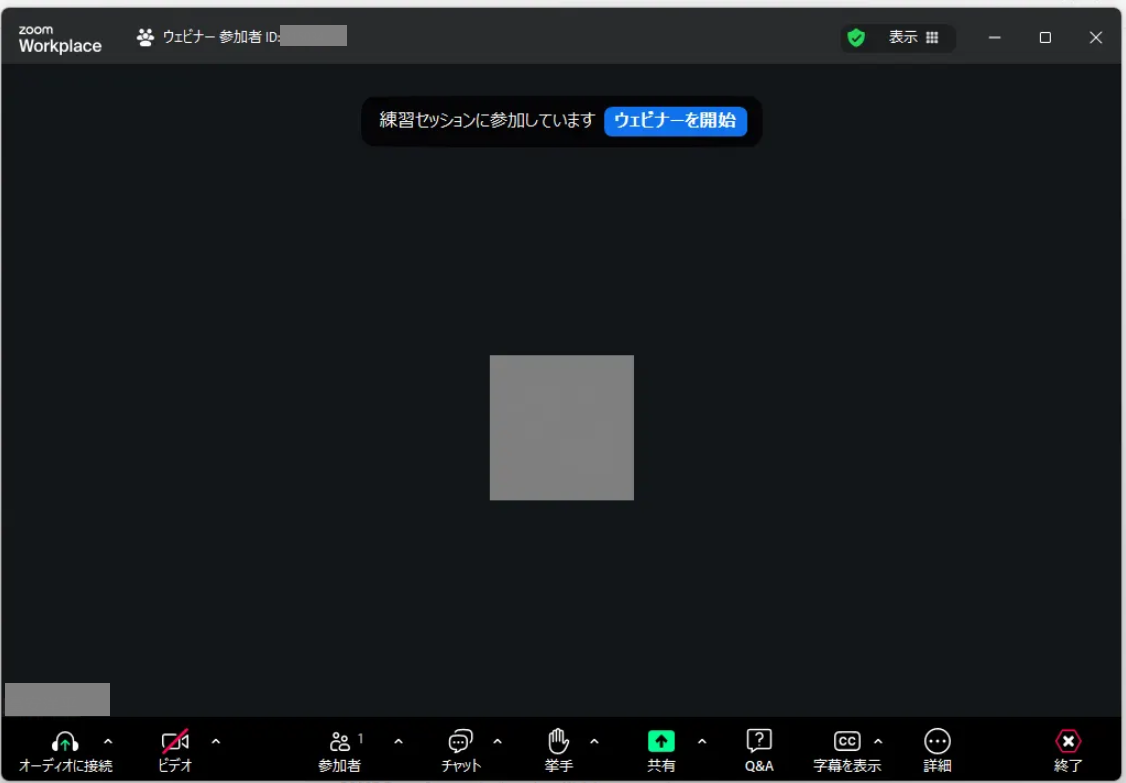
Task: Toggle the video camera on
Action: (x=175, y=742)
